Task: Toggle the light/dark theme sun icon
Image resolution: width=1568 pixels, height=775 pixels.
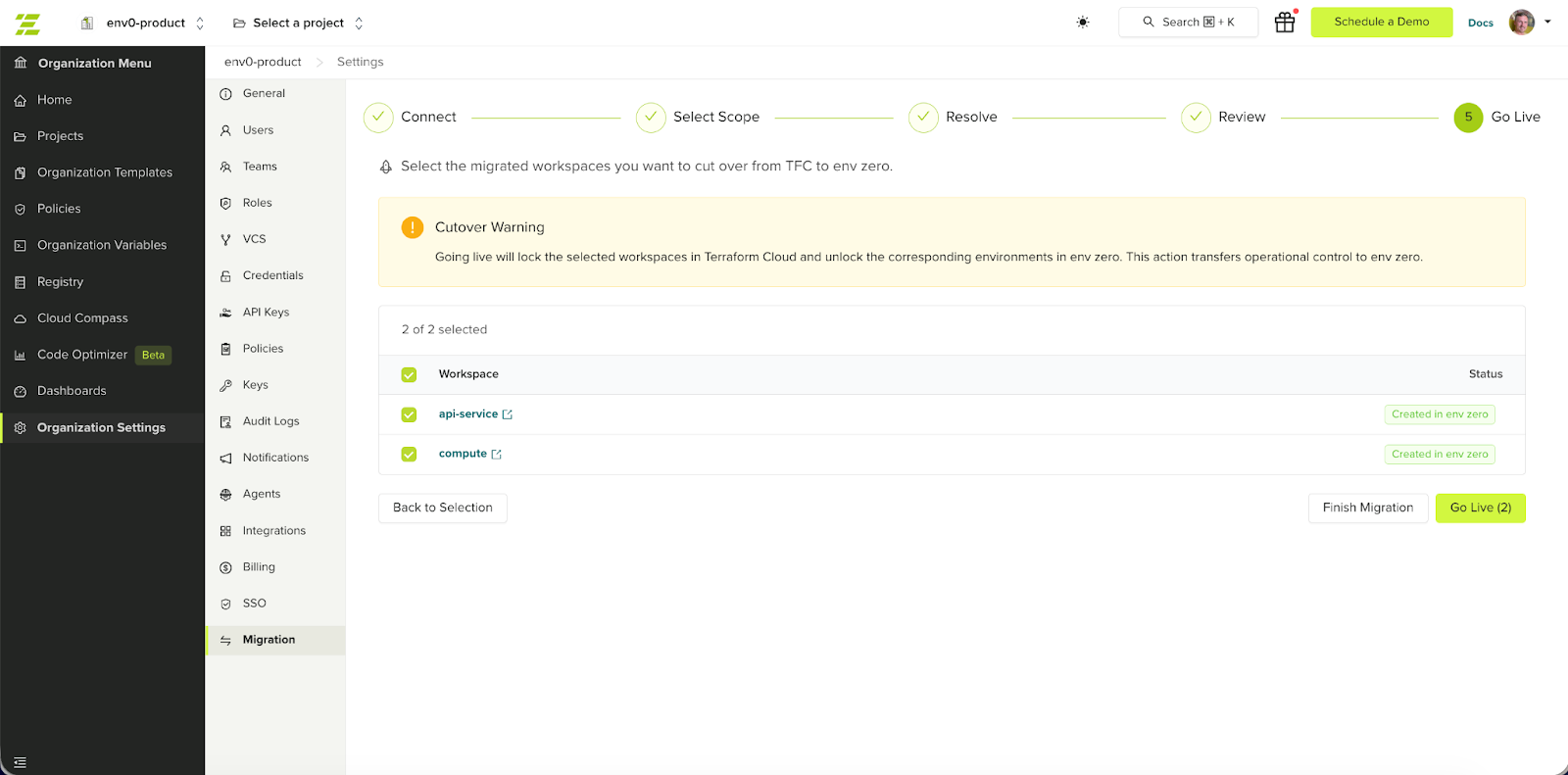Action: 1083,23
